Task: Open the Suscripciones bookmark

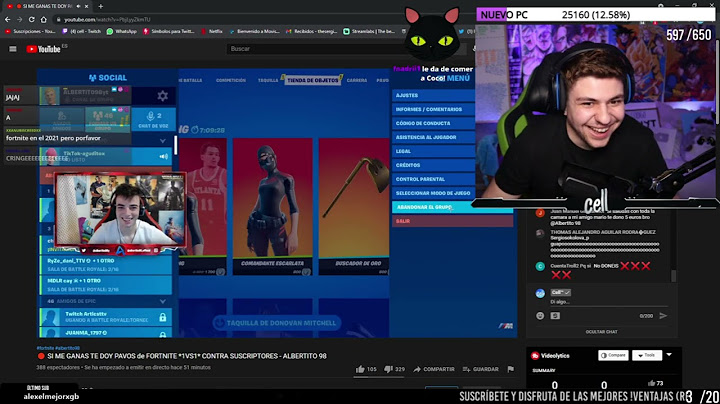Action: (30, 31)
